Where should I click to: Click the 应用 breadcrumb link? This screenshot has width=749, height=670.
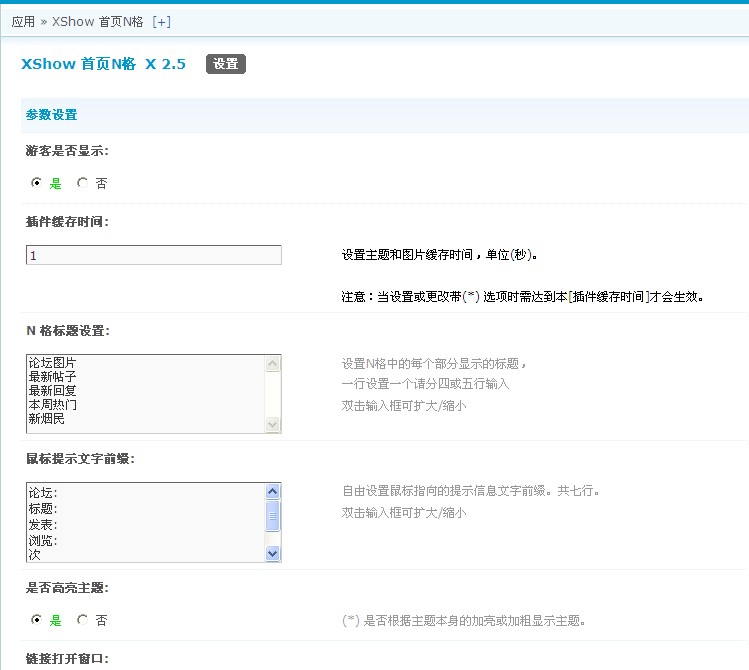[x=23, y=21]
